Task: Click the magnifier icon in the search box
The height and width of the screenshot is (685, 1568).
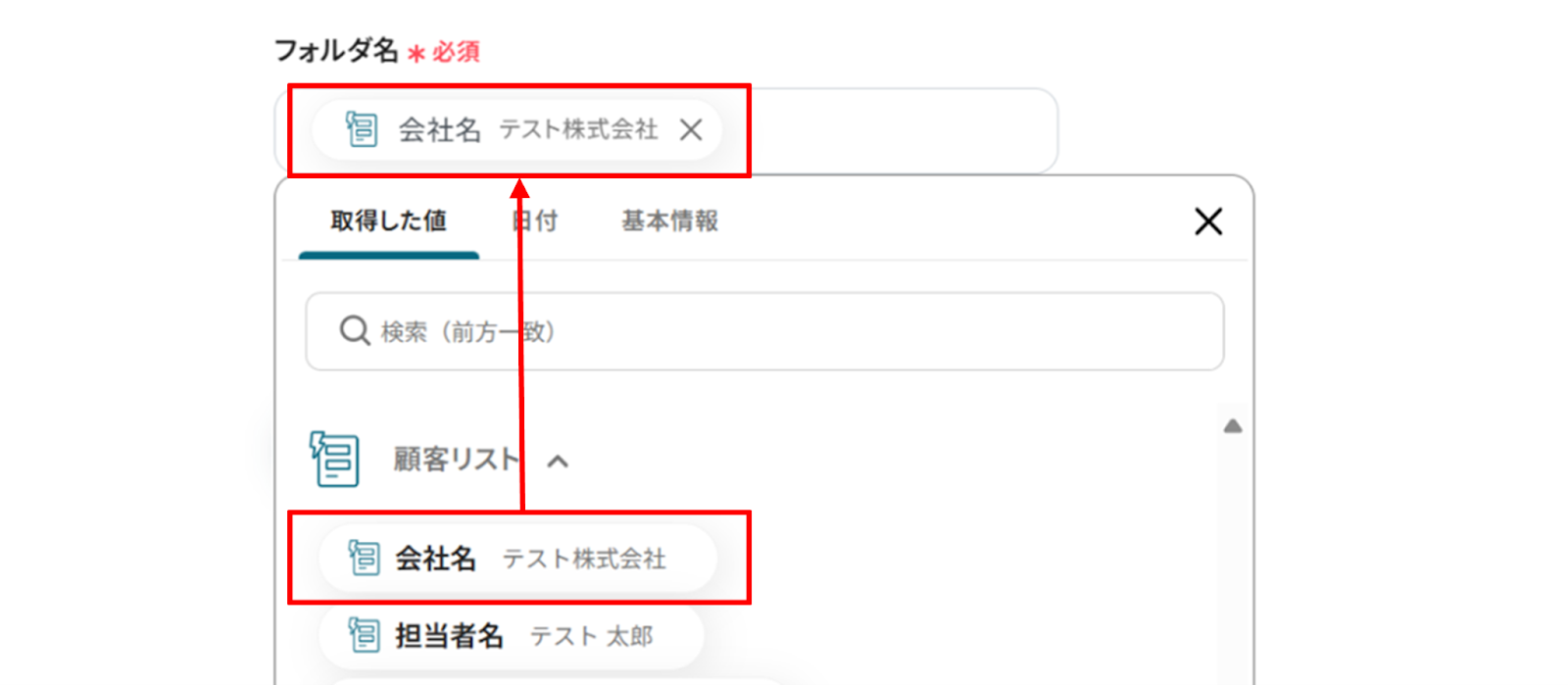Action: (354, 331)
